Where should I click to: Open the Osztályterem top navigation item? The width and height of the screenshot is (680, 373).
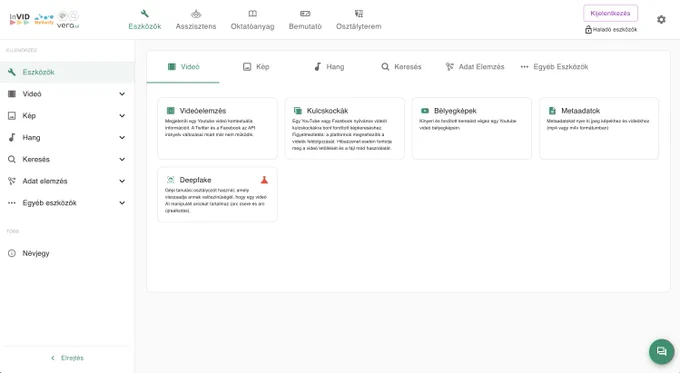click(x=359, y=20)
